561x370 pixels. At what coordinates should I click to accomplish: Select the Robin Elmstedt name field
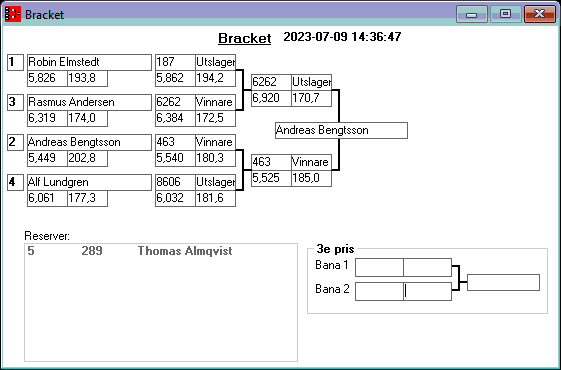click(x=89, y=62)
